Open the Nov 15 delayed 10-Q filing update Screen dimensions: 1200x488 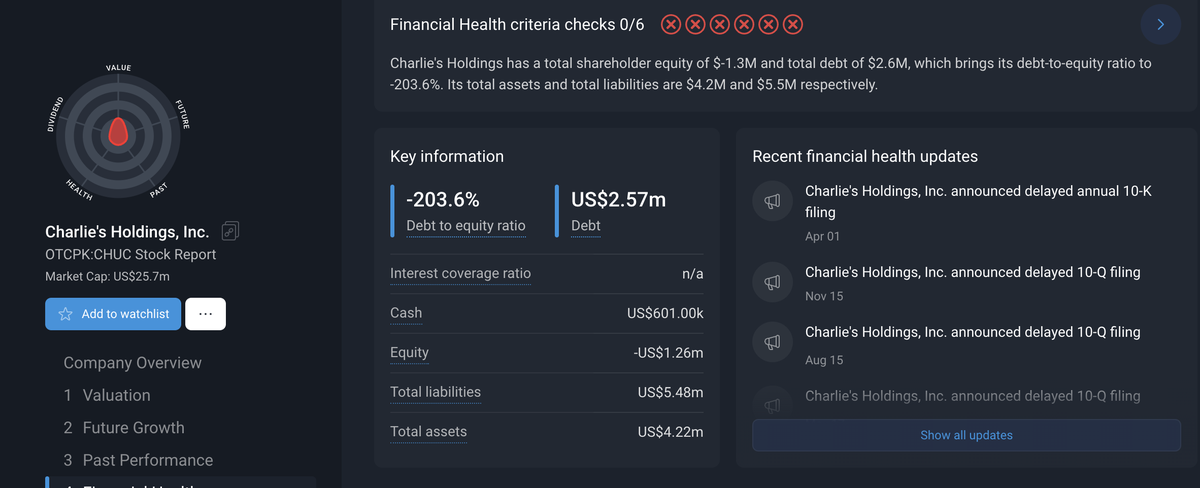click(973, 272)
